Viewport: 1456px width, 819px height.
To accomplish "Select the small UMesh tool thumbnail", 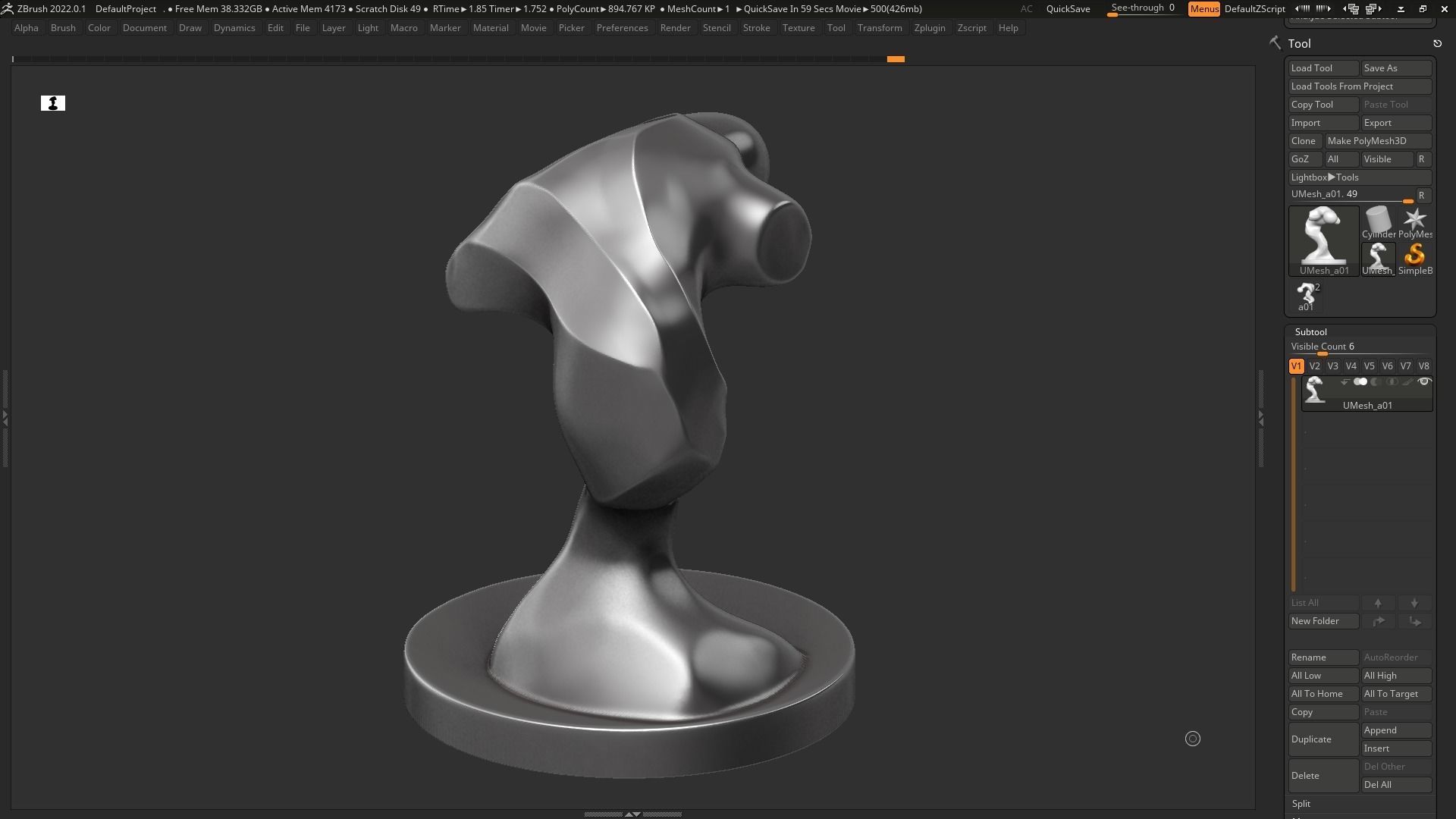I will [x=1378, y=259].
